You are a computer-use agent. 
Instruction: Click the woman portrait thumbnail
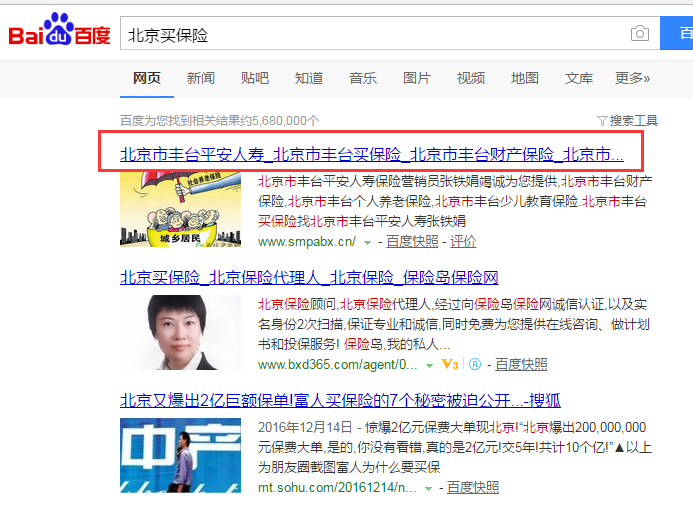point(180,332)
